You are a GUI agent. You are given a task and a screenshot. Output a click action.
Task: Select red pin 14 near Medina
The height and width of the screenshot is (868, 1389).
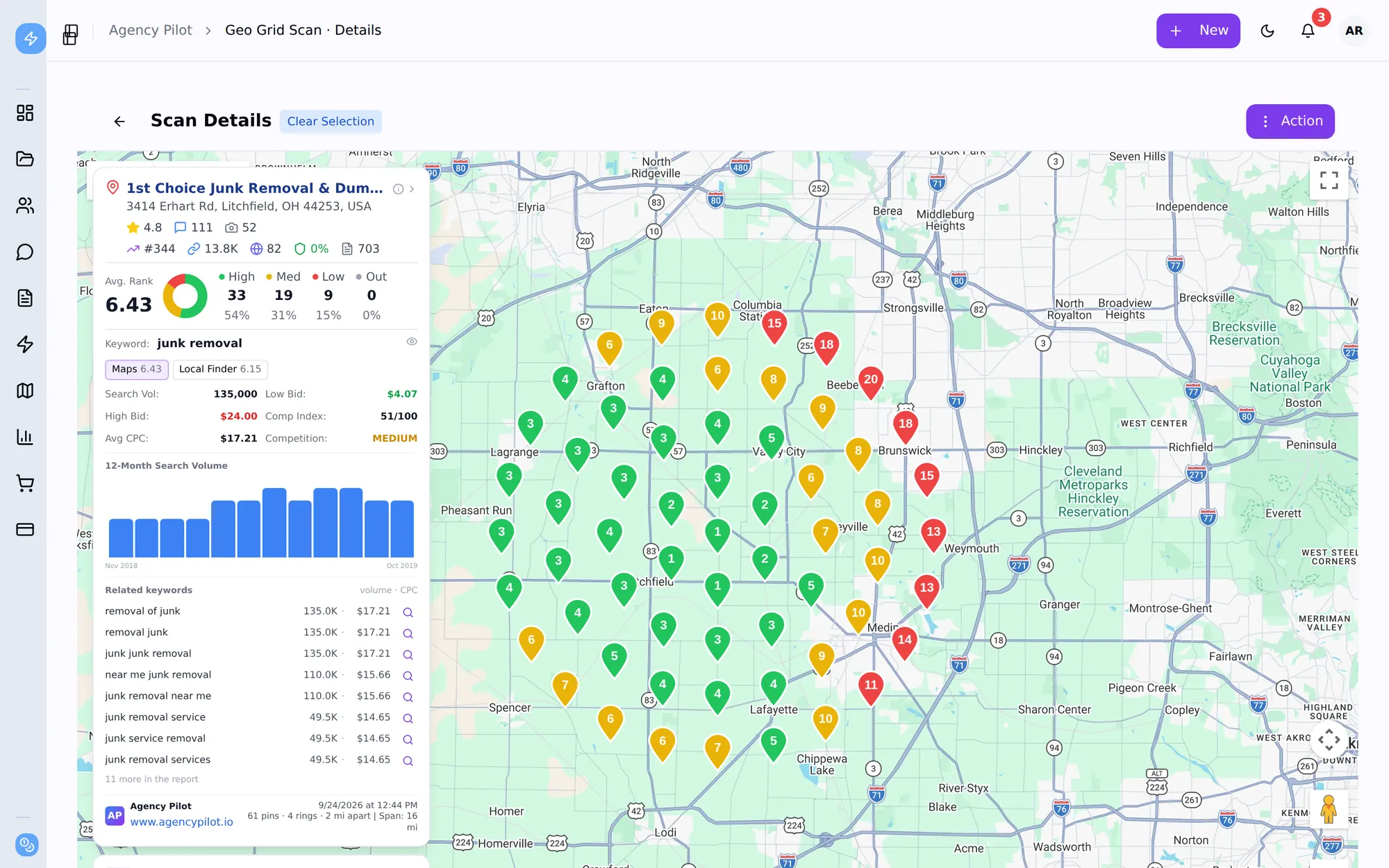(904, 644)
